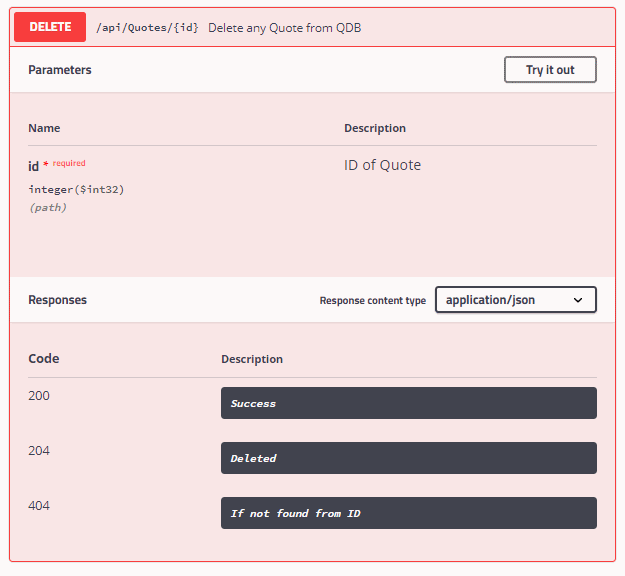The width and height of the screenshot is (625, 576).
Task: Click the 'If not found from ID' box
Action: click(x=408, y=513)
